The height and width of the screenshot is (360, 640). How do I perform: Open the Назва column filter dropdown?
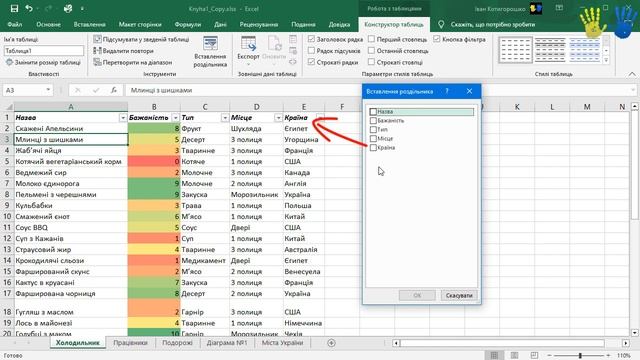point(123,118)
